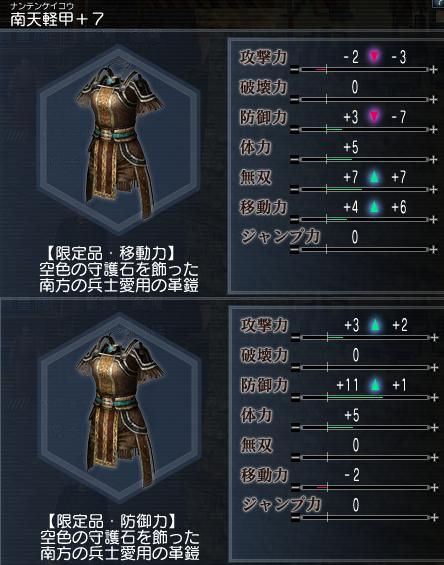Click plus end of bottom 移動力 bar
Image resolution: width=444 pixels, height=565 pixels.
(434, 488)
